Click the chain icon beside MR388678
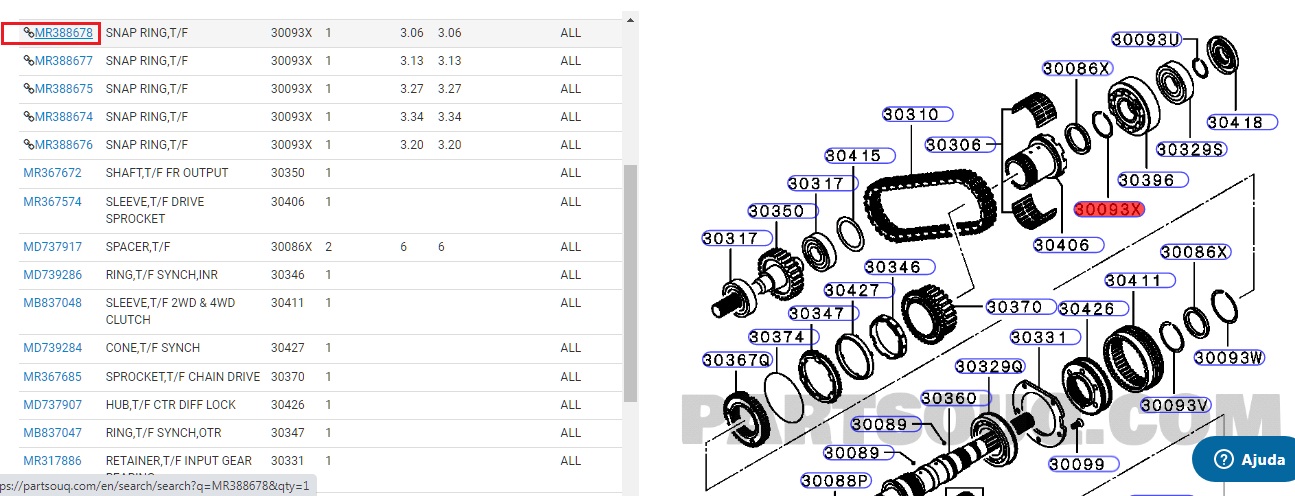 click(29, 33)
